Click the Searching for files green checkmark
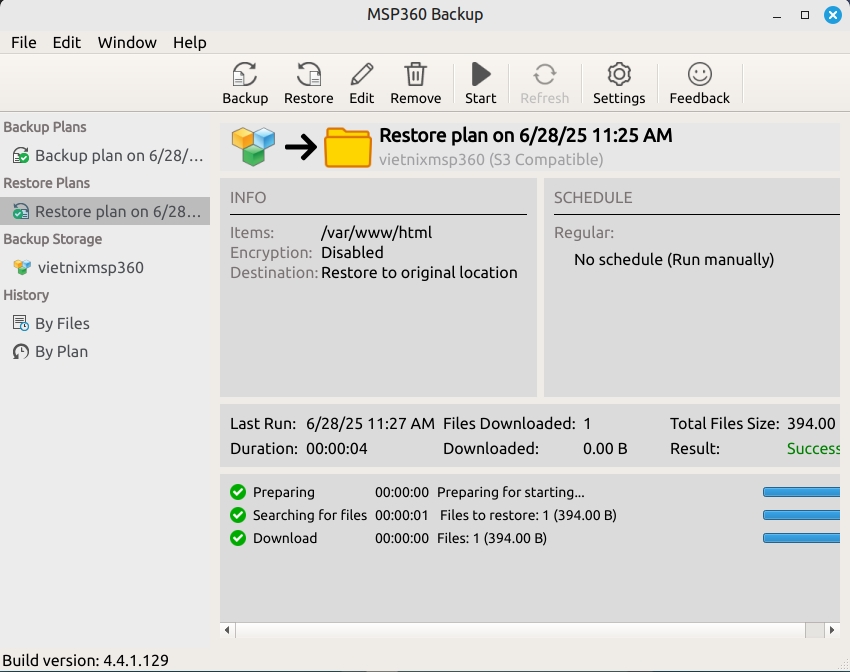Image resolution: width=850 pixels, height=672 pixels. pyautogui.click(x=237, y=515)
